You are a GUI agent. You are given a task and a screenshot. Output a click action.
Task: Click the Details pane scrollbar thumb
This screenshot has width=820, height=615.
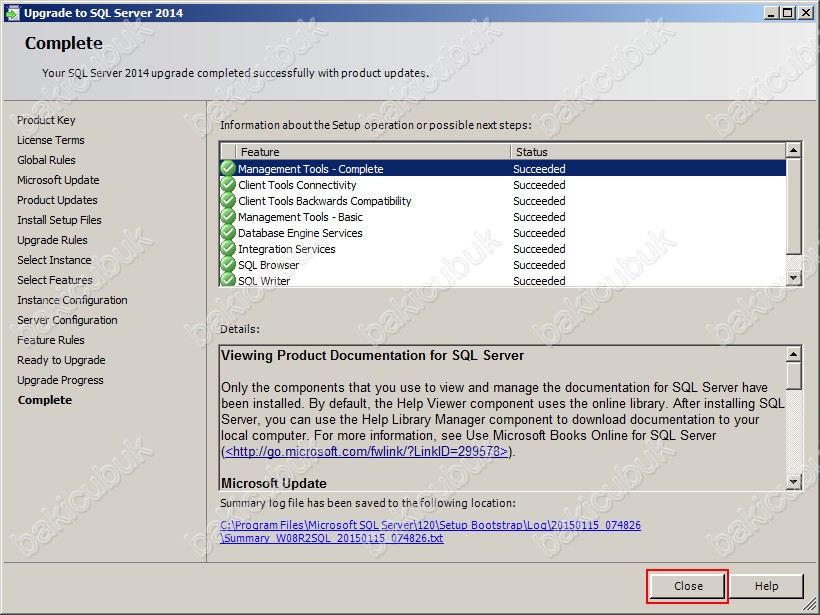pos(793,376)
